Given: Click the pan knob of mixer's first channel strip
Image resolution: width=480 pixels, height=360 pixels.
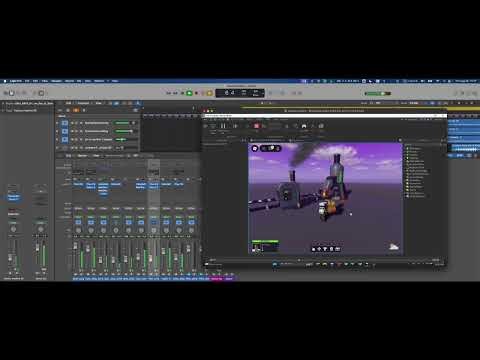Looking at the screenshot, I should [78, 230].
